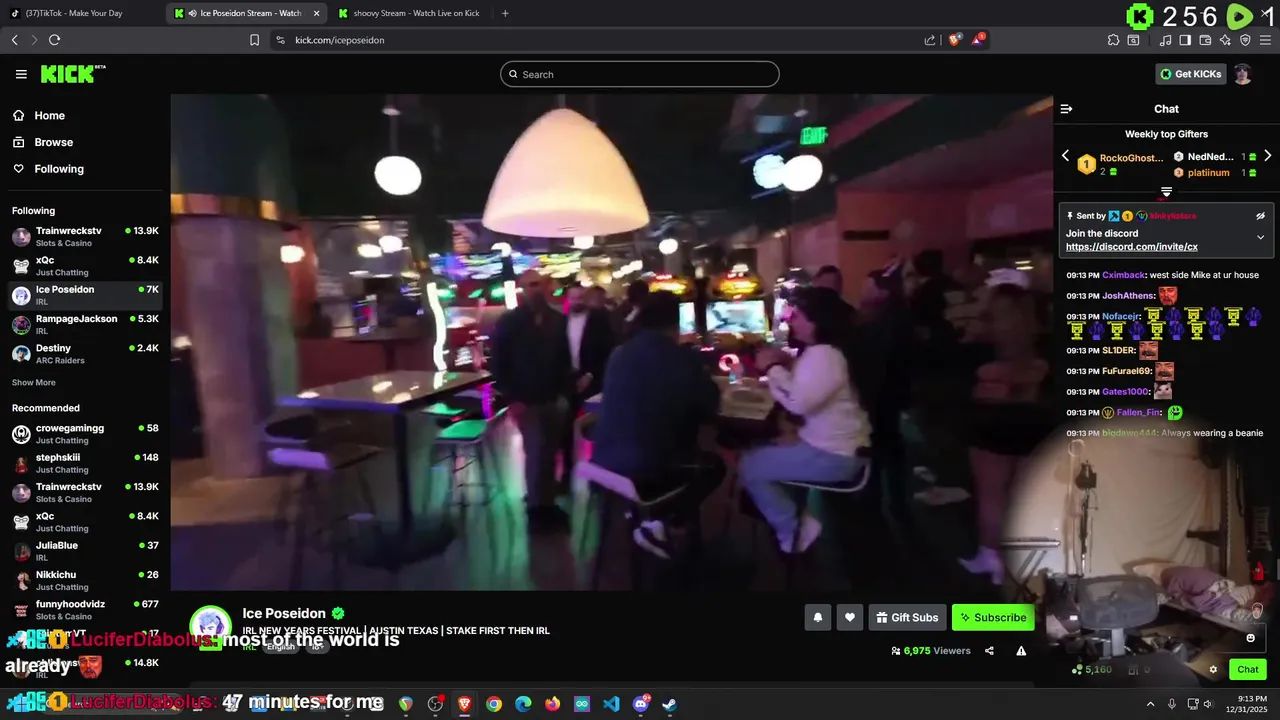The height and width of the screenshot is (720, 1280).
Task: Click the Get KICKs button
Action: 1190,74
